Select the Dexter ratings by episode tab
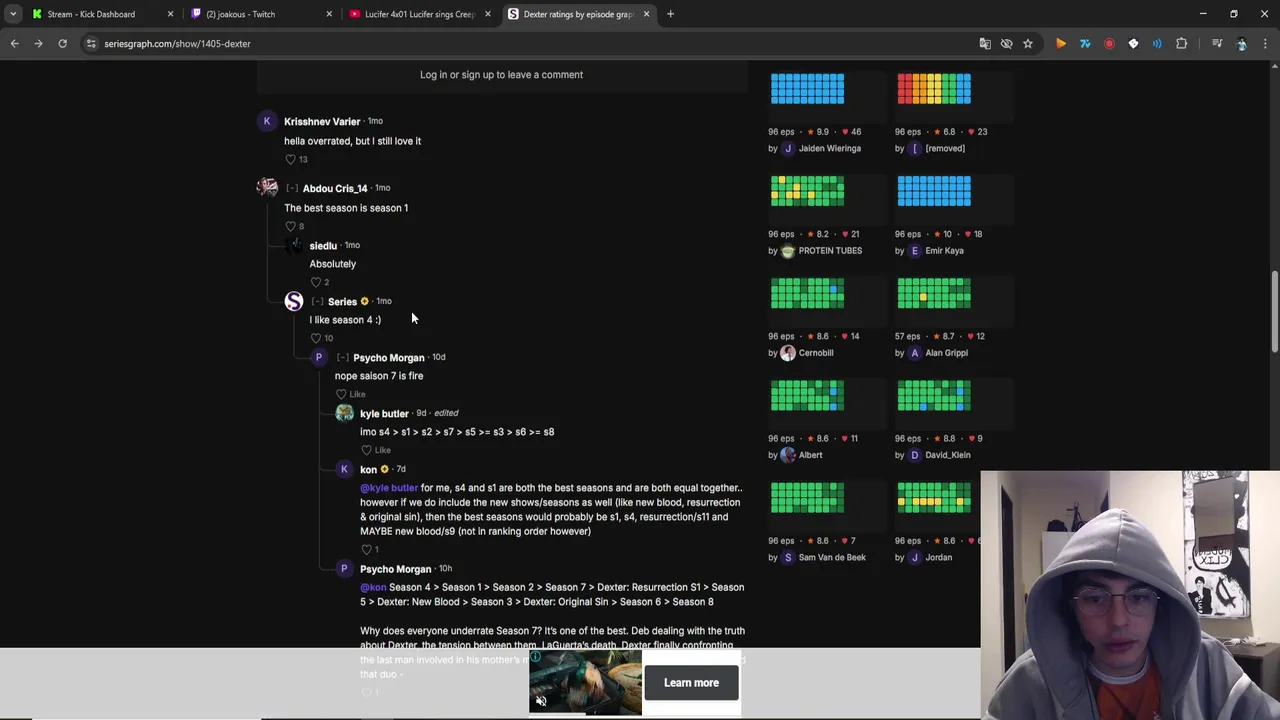Screen dimensions: 1280x720 578,14
